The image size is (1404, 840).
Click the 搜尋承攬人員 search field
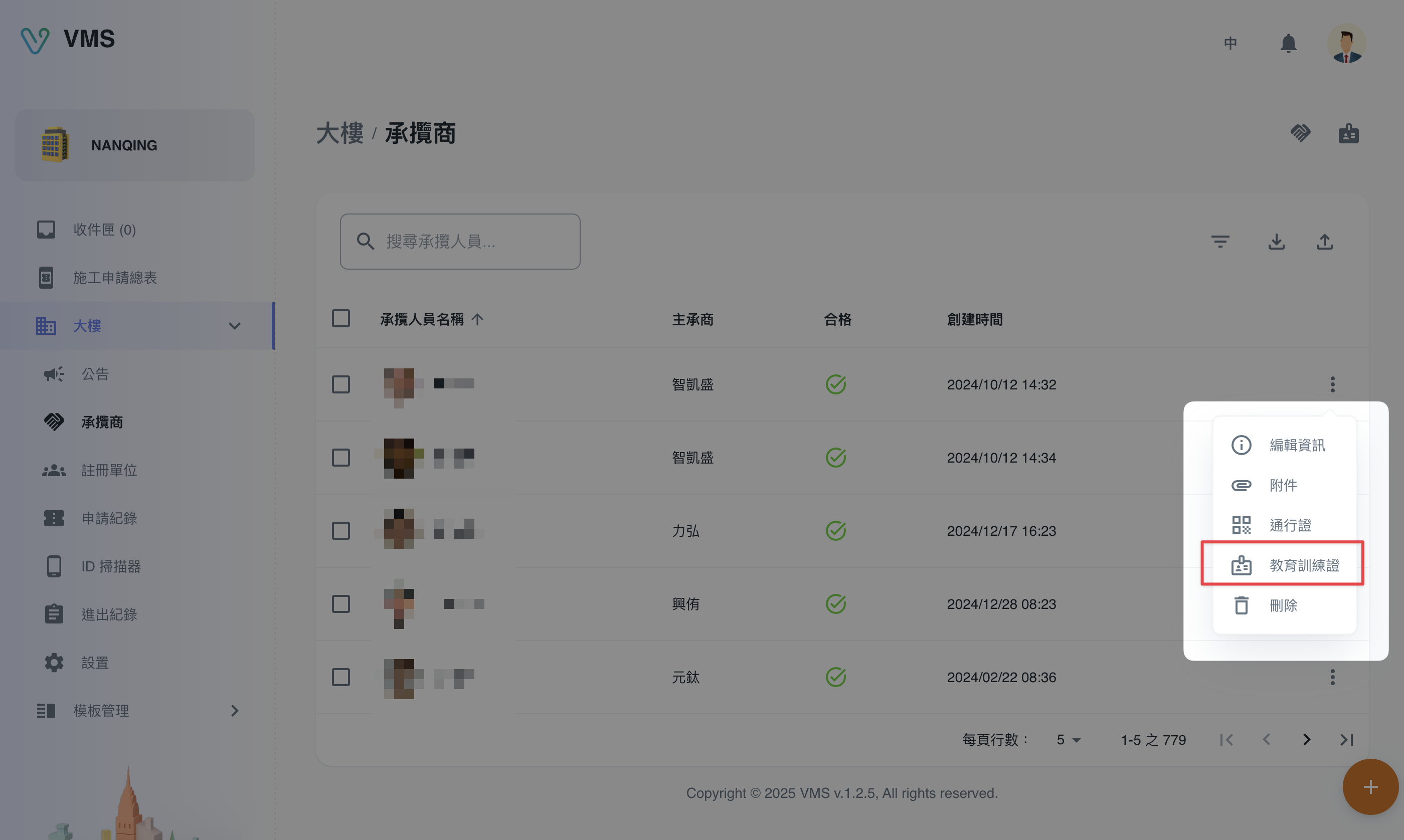(x=460, y=242)
